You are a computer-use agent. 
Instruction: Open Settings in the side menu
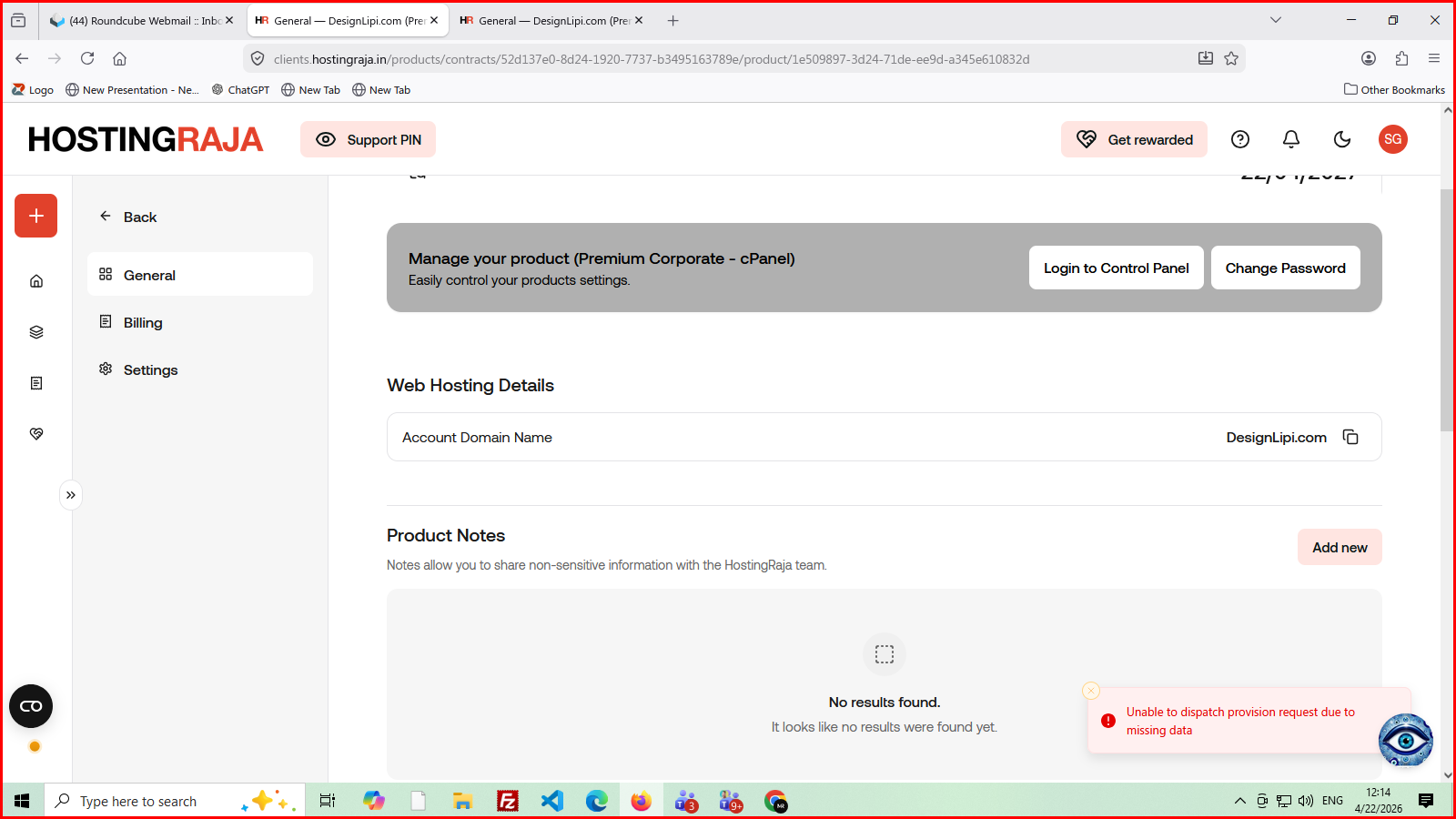(150, 370)
